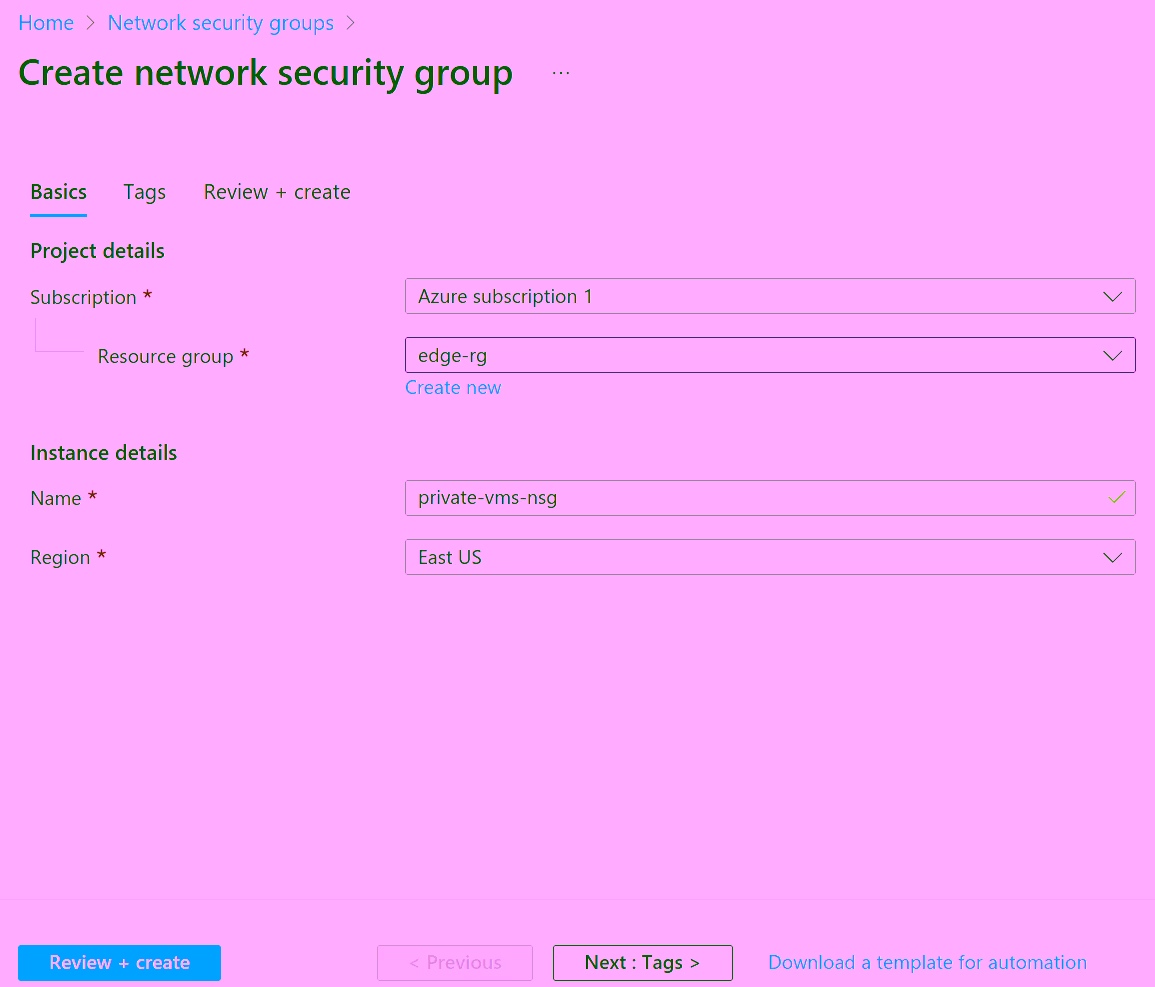Open the more options ellipsis beside the page title

[x=561, y=73]
